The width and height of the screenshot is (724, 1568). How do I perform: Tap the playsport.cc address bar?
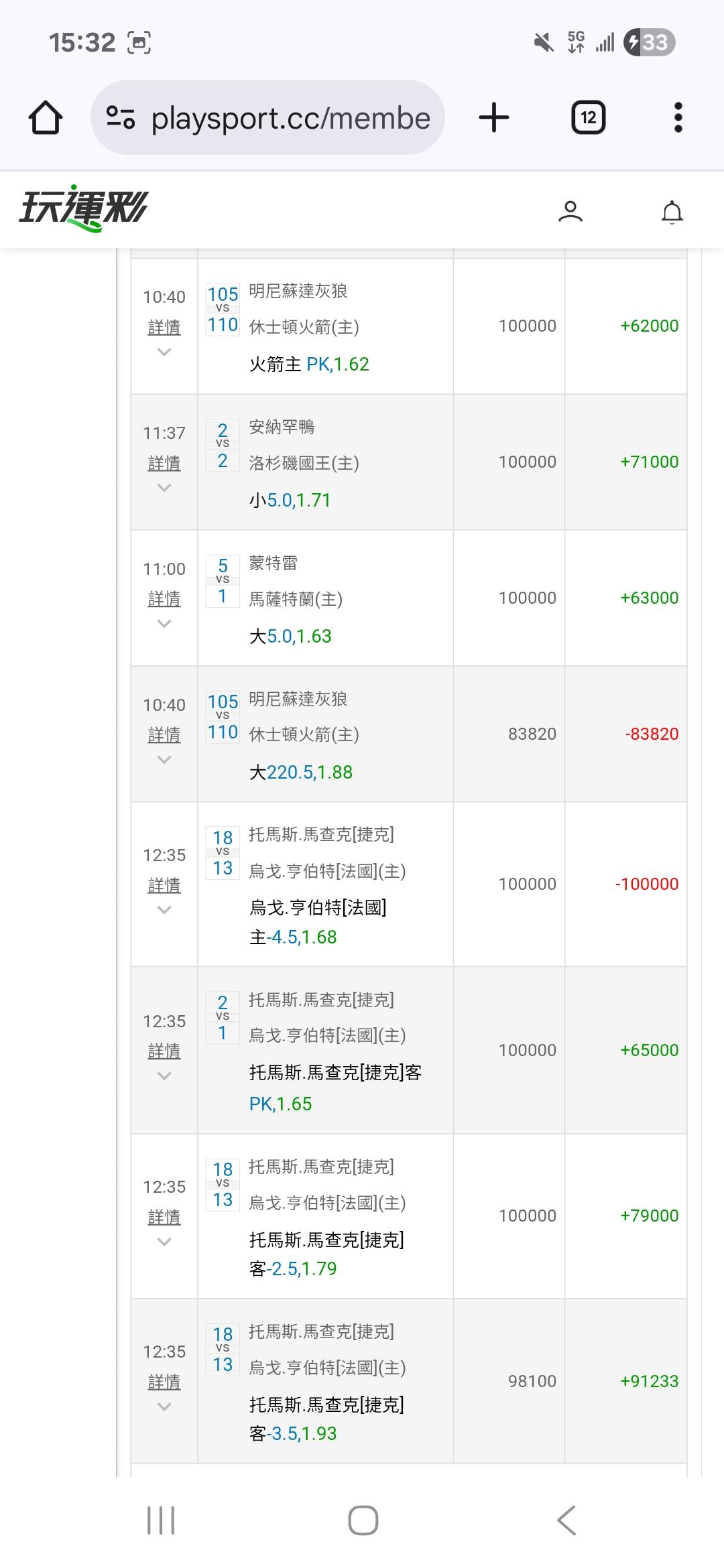point(290,118)
